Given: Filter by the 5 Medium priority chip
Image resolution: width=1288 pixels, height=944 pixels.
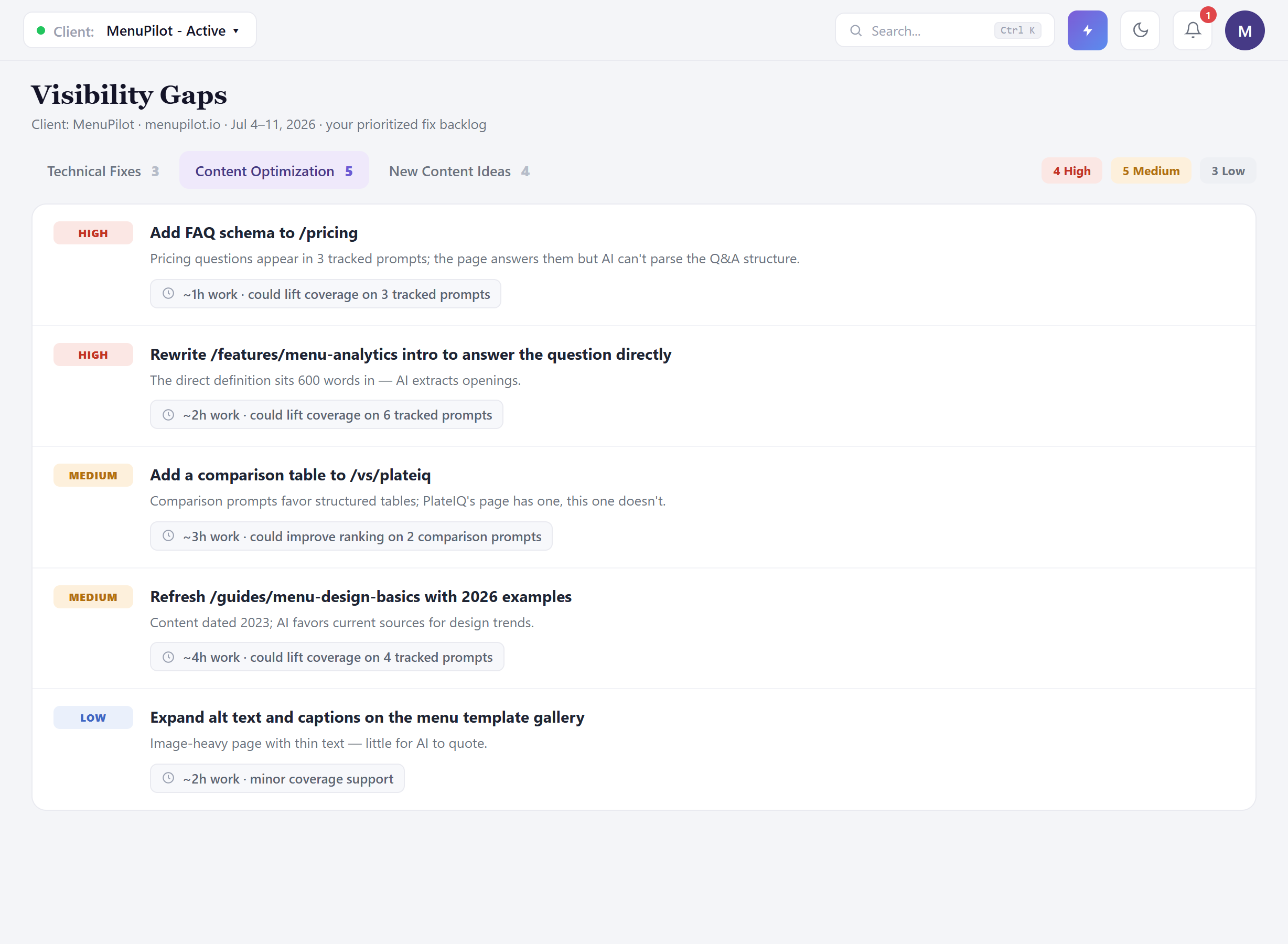Looking at the screenshot, I should 1150,171.
